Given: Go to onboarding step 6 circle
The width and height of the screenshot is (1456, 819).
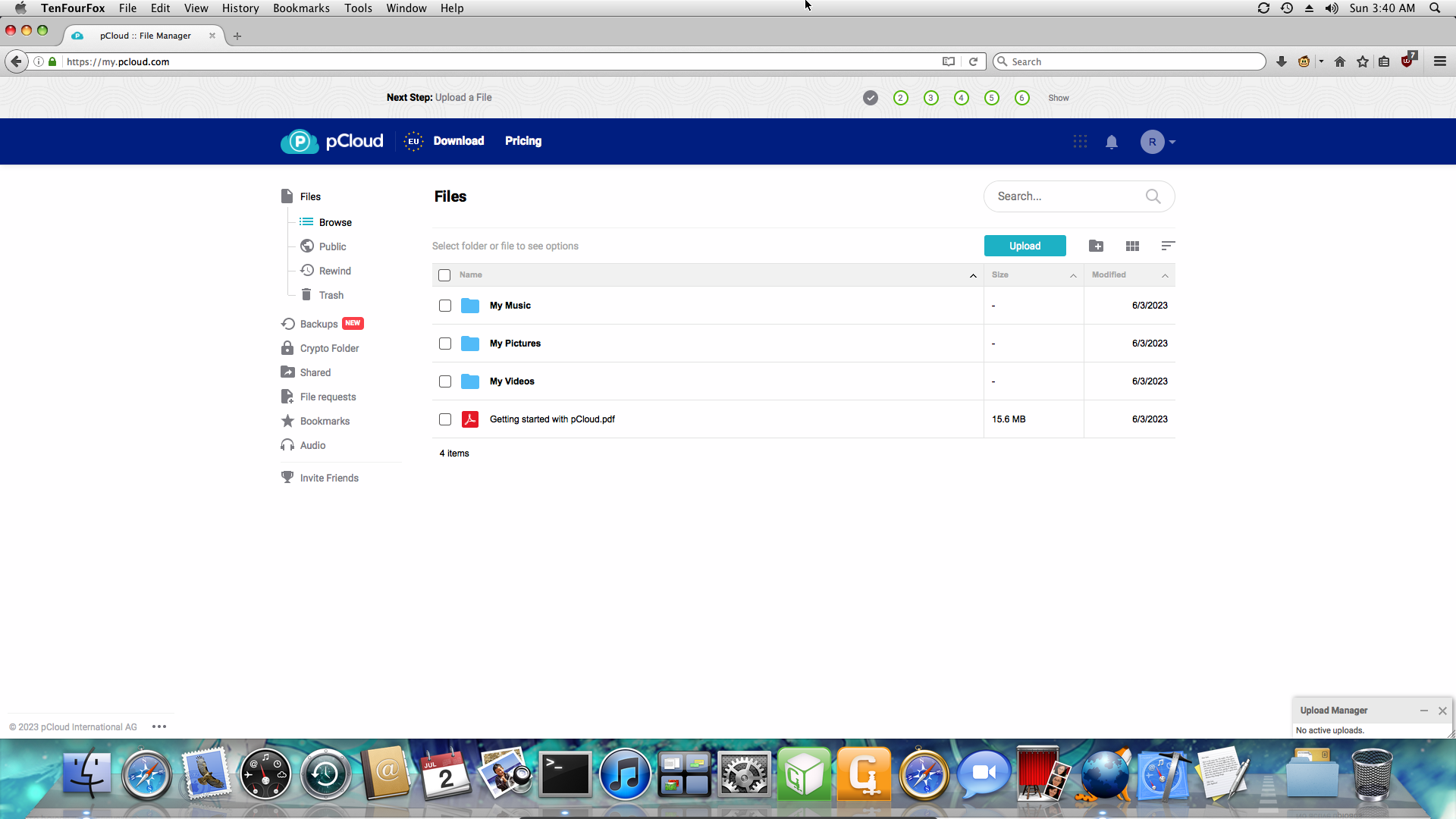Looking at the screenshot, I should pos(1022,98).
